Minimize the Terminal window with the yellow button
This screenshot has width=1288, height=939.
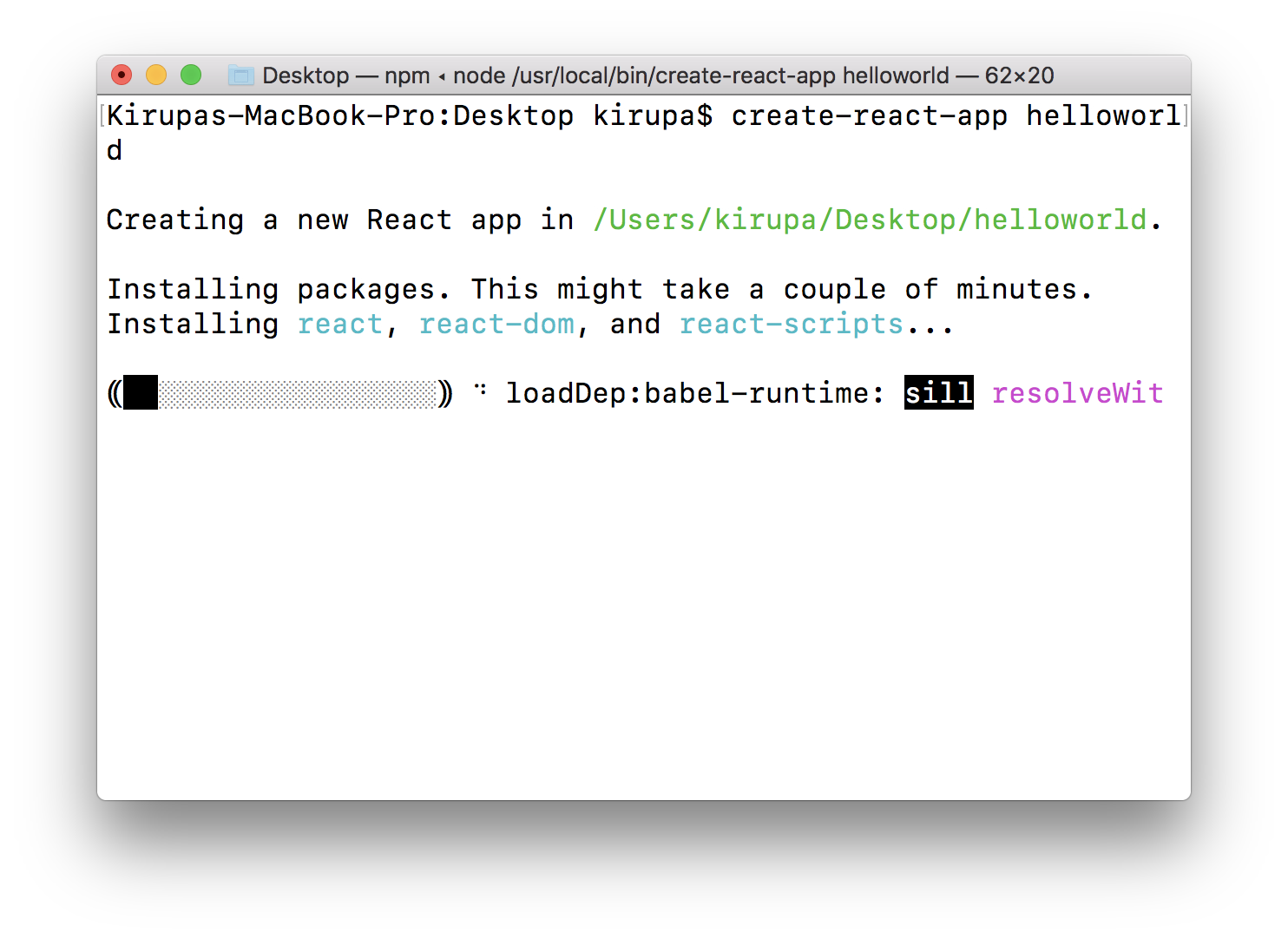coord(156,76)
